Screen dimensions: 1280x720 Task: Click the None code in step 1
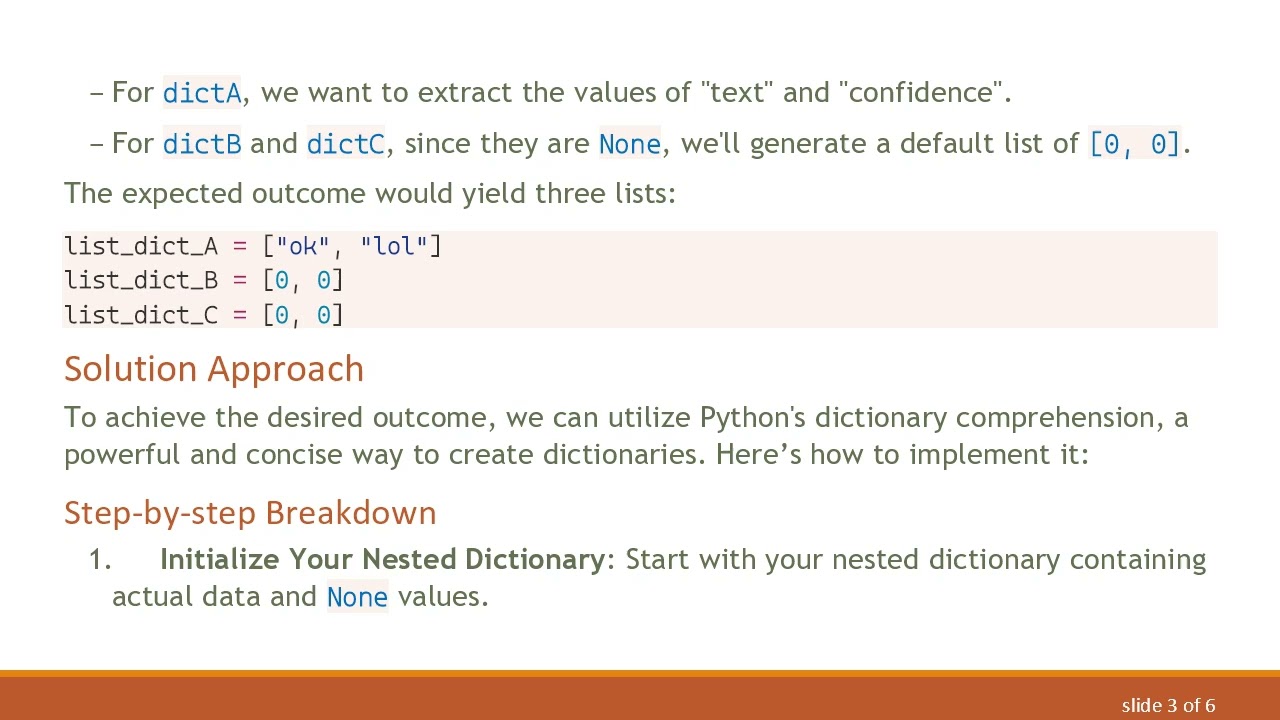coord(357,597)
